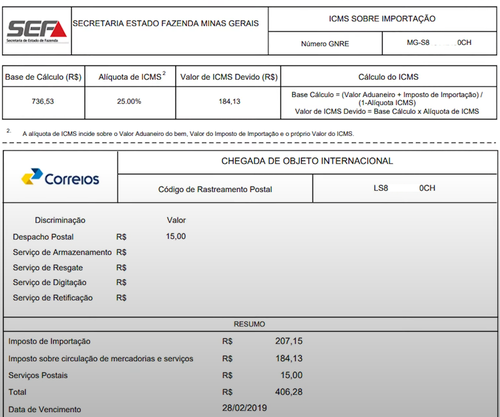Select Valor de ICMS Devido 184,13 cell
500x417 pixels.
[x=229, y=101]
